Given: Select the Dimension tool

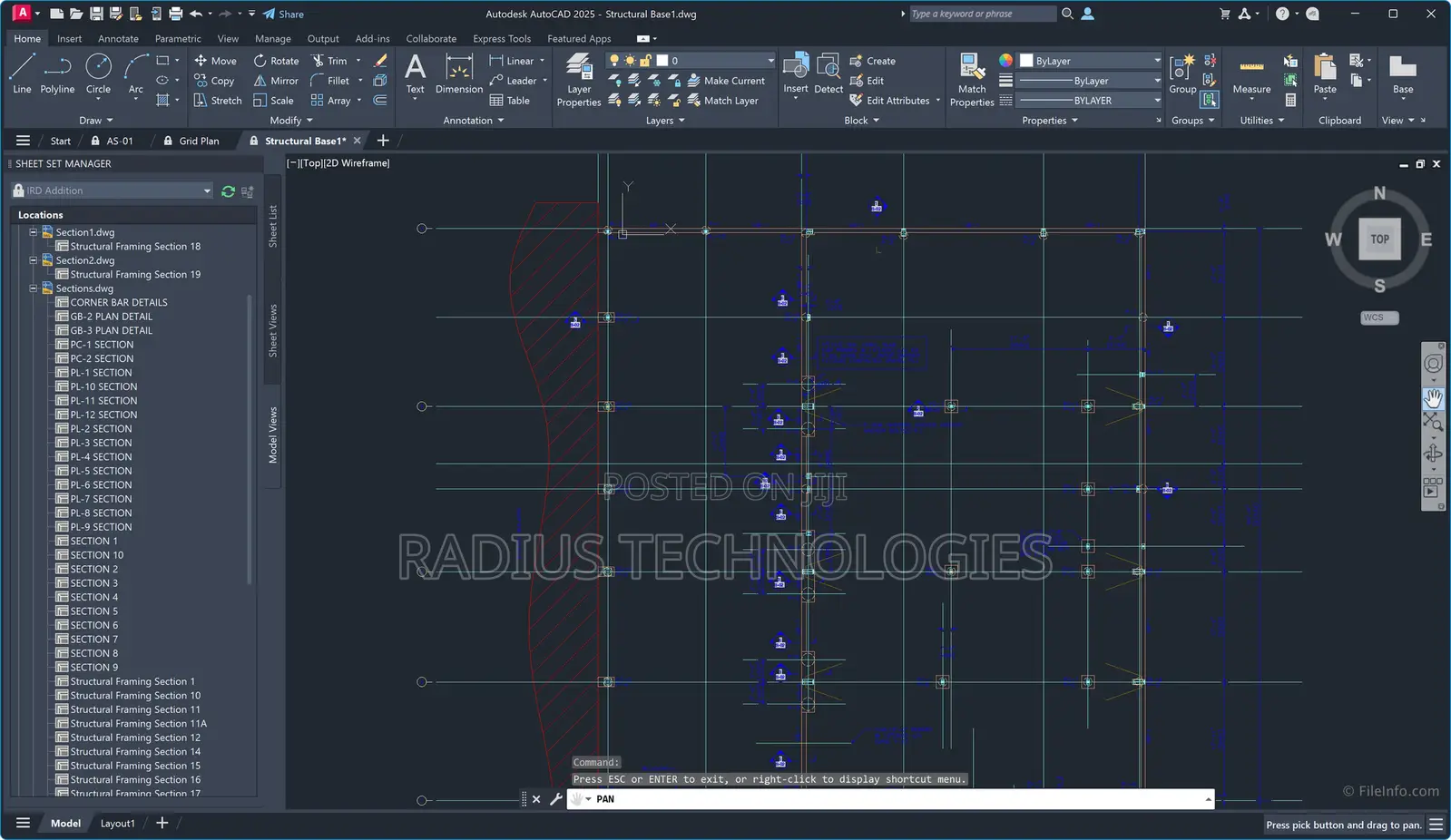Looking at the screenshot, I should coord(459,73).
